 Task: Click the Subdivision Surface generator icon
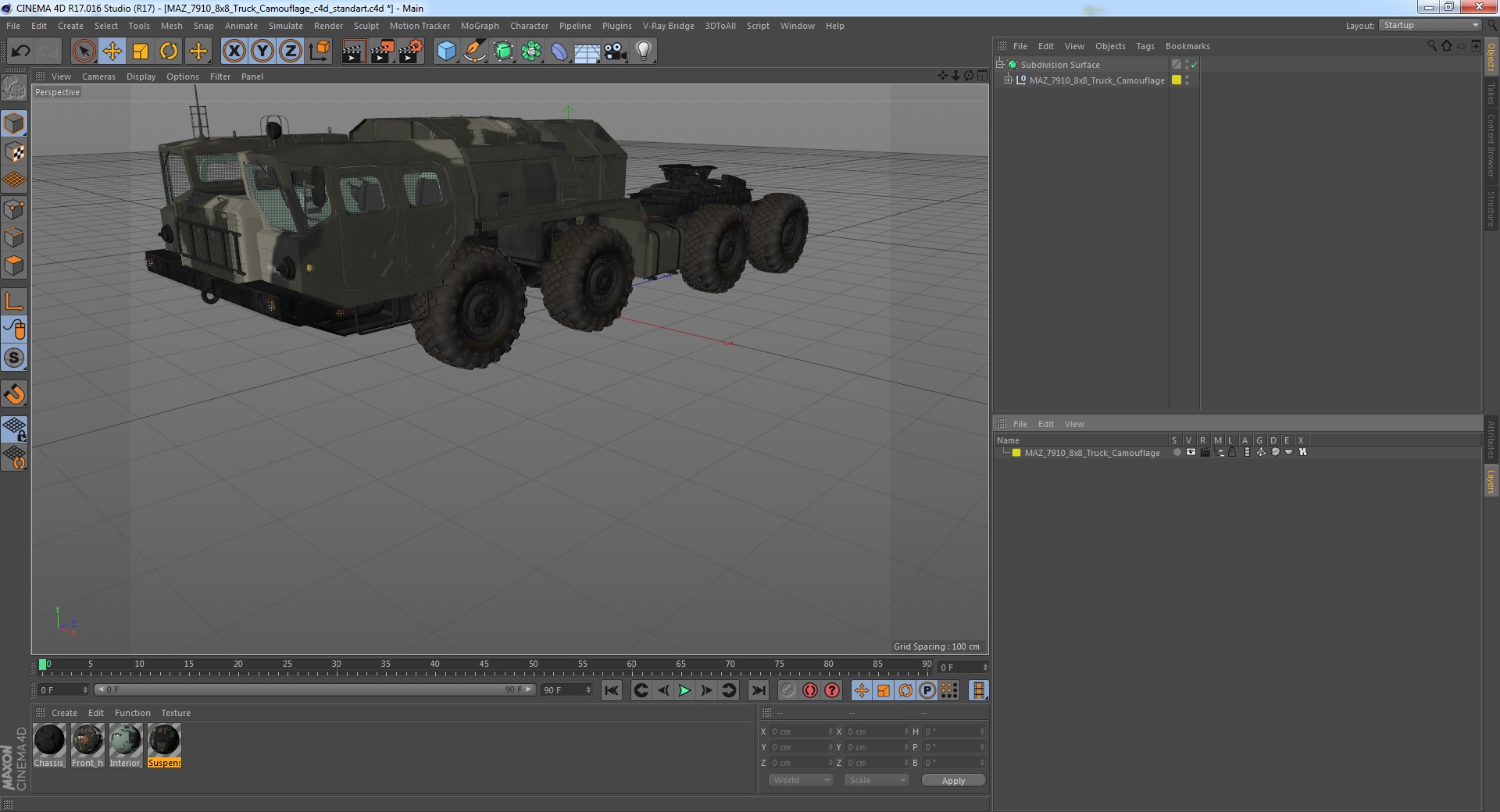tap(504, 52)
